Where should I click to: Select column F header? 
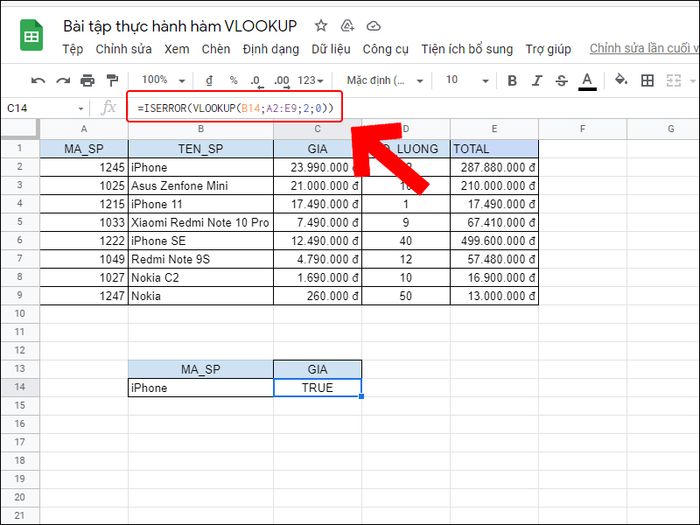(x=583, y=129)
